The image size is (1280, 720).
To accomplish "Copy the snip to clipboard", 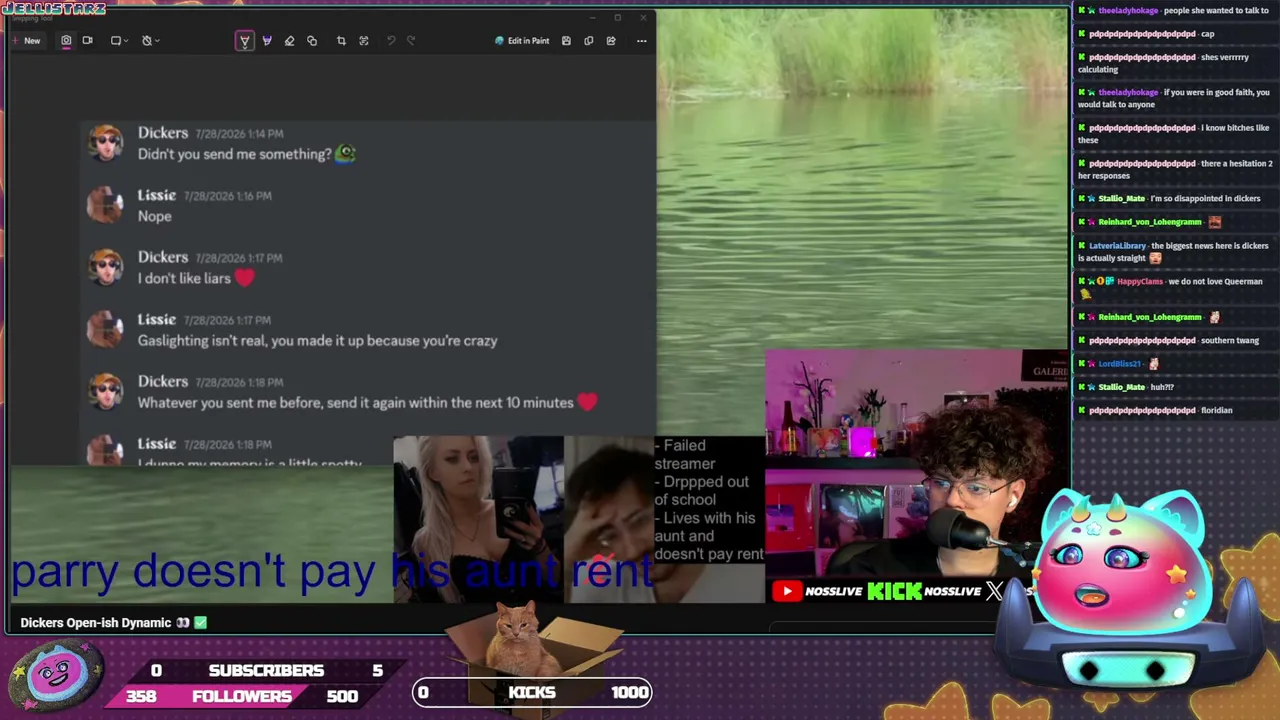I will coord(588,41).
